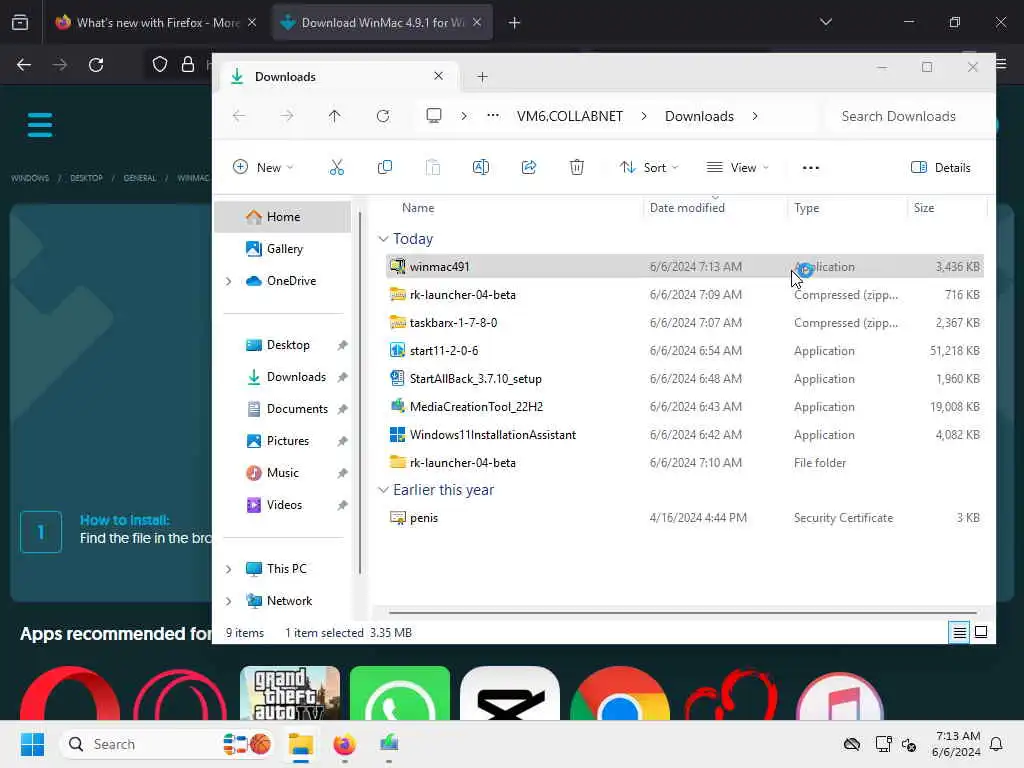Refresh the Downloads folder view
Viewport: 1024px width, 768px height.
point(383,116)
